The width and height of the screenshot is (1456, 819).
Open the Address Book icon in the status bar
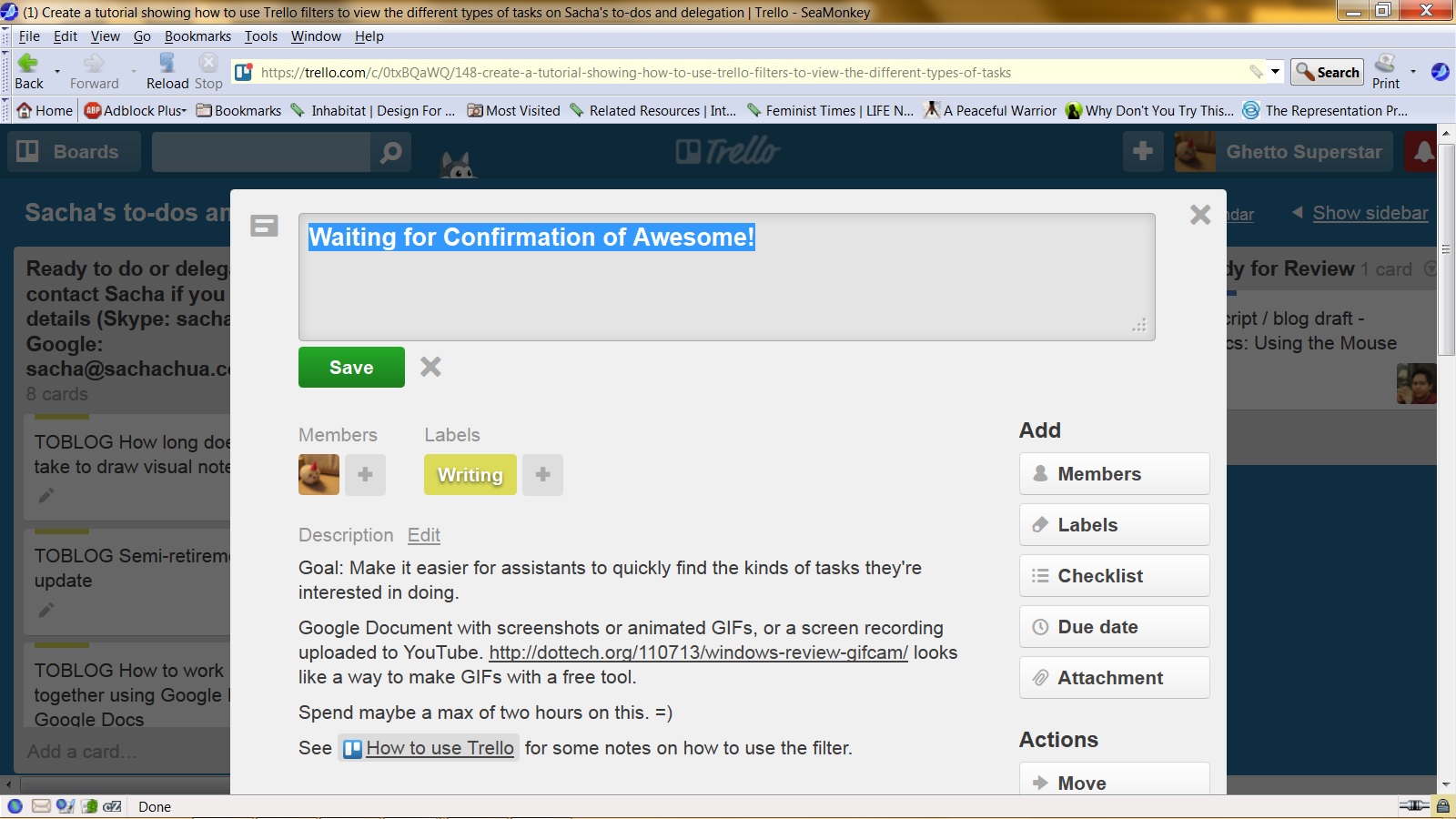point(89,806)
